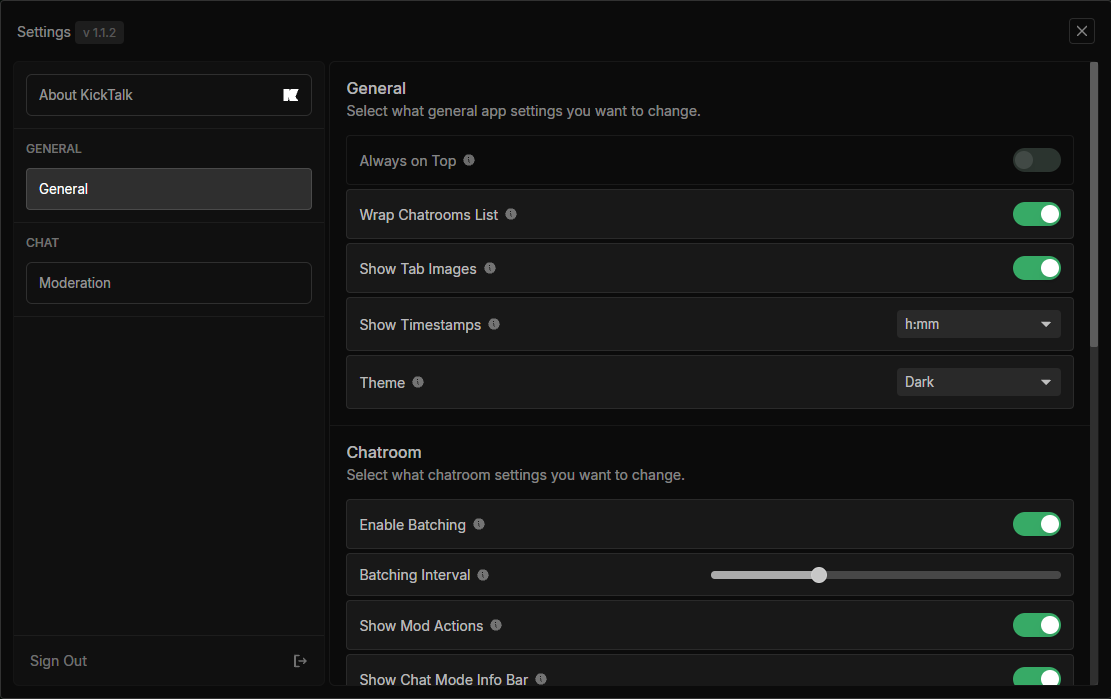Click info icon beside Enable Batching

point(479,524)
